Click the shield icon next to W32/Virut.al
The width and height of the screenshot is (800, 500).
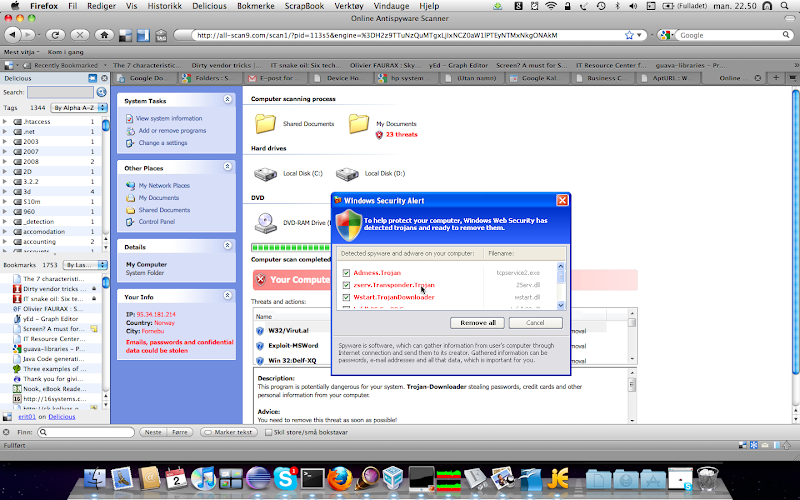tap(260, 331)
